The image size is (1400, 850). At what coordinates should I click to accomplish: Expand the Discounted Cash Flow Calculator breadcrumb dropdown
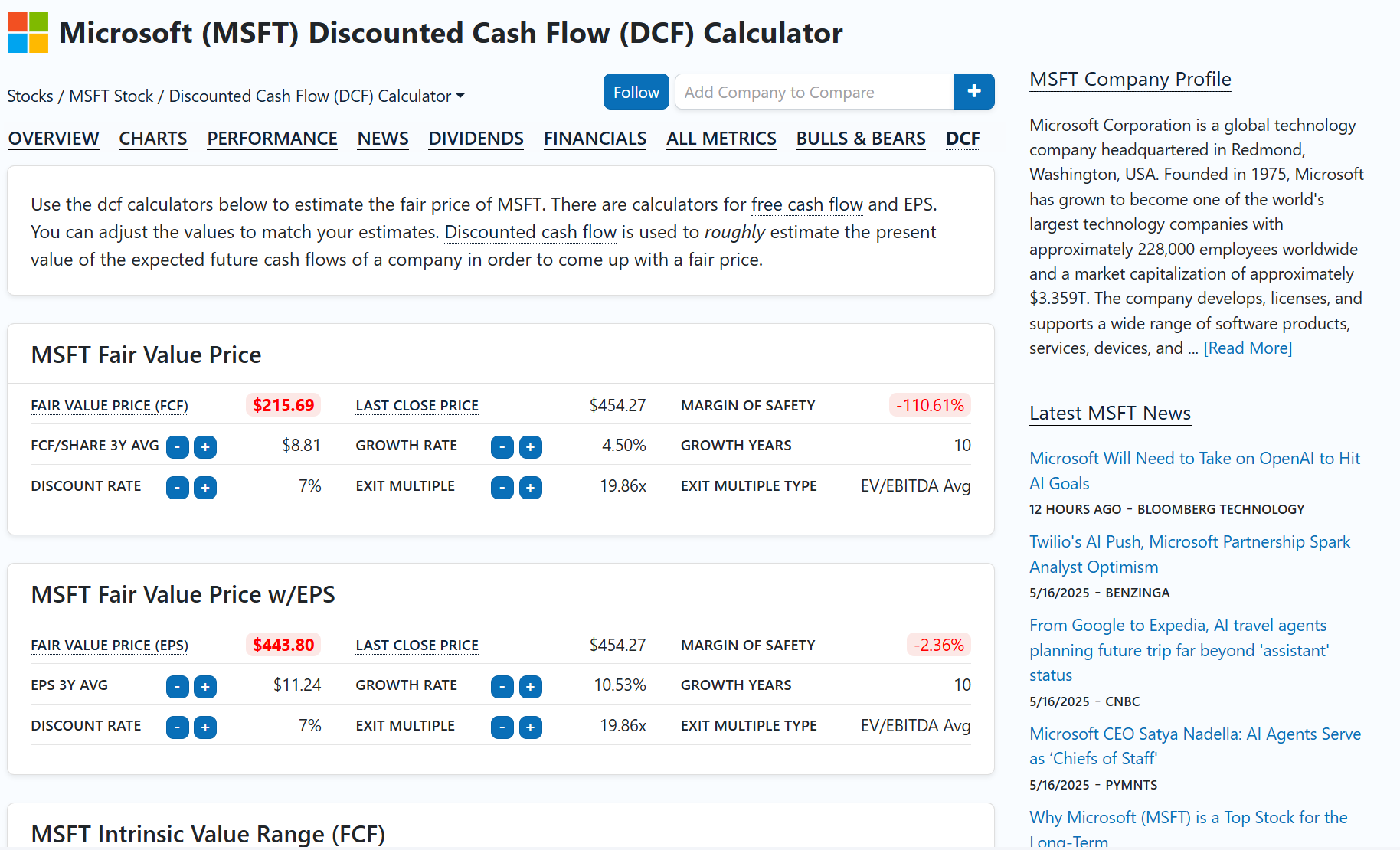pyautogui.click(x=317, y=96)
